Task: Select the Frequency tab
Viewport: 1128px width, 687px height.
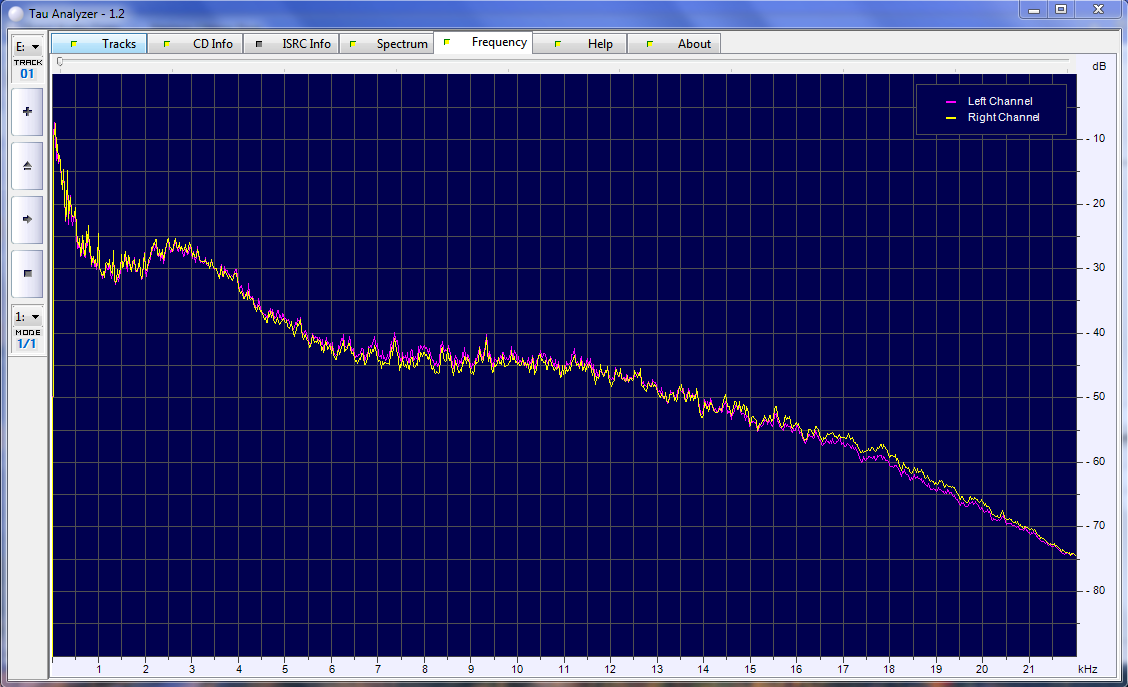Action: click(x=484, y=43)
